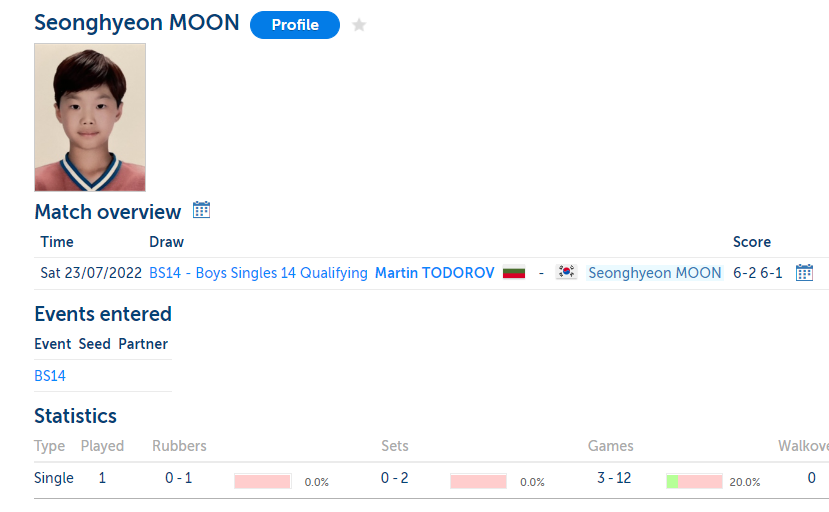829x512 pixels.
Task: Open the calendar icon next to Match overview
Action: (201, 210)
